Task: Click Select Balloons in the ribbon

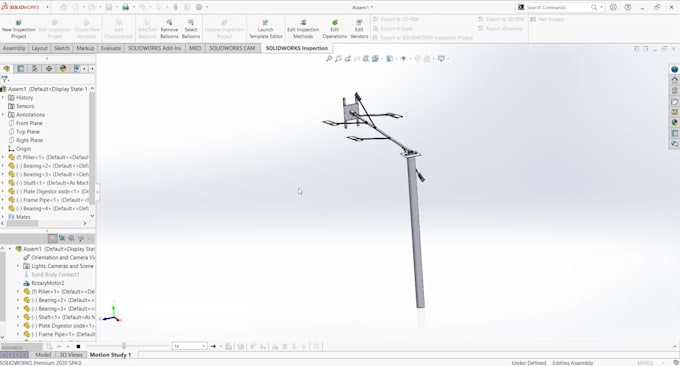Action: coord(191,29)
